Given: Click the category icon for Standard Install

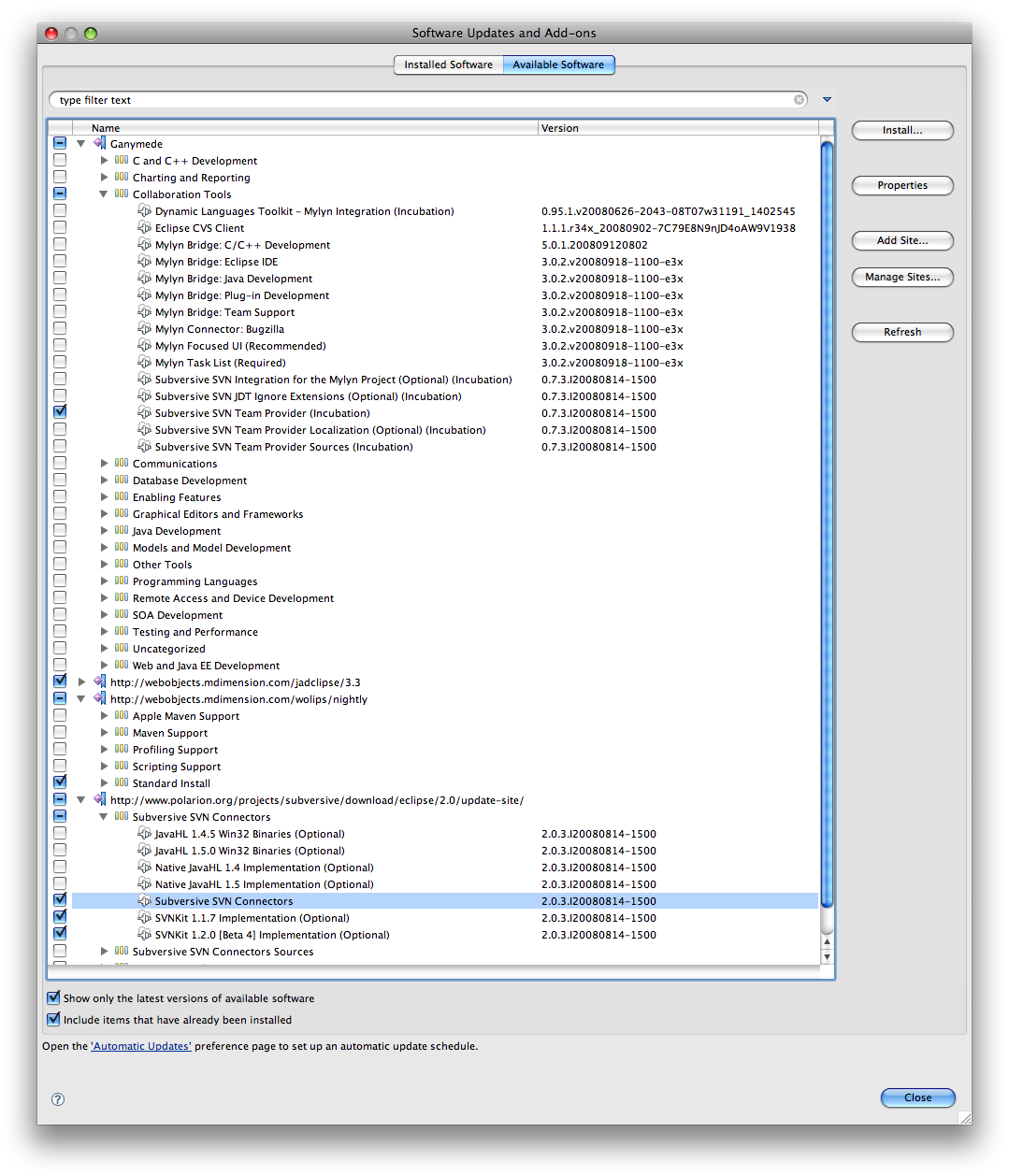Looking at the screenshot, I should pos(122,783).
